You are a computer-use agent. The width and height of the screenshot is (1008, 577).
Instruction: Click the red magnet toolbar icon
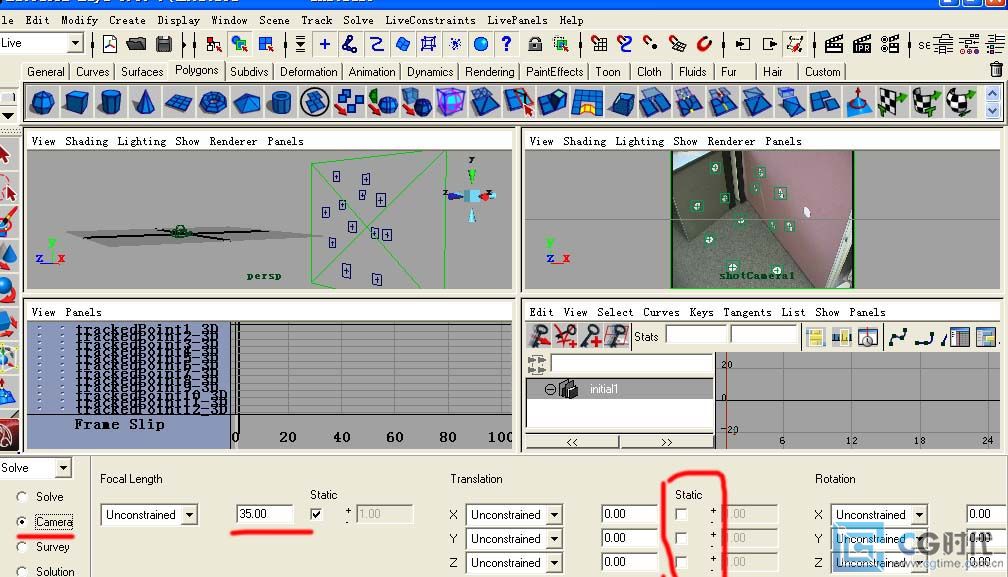705,44
